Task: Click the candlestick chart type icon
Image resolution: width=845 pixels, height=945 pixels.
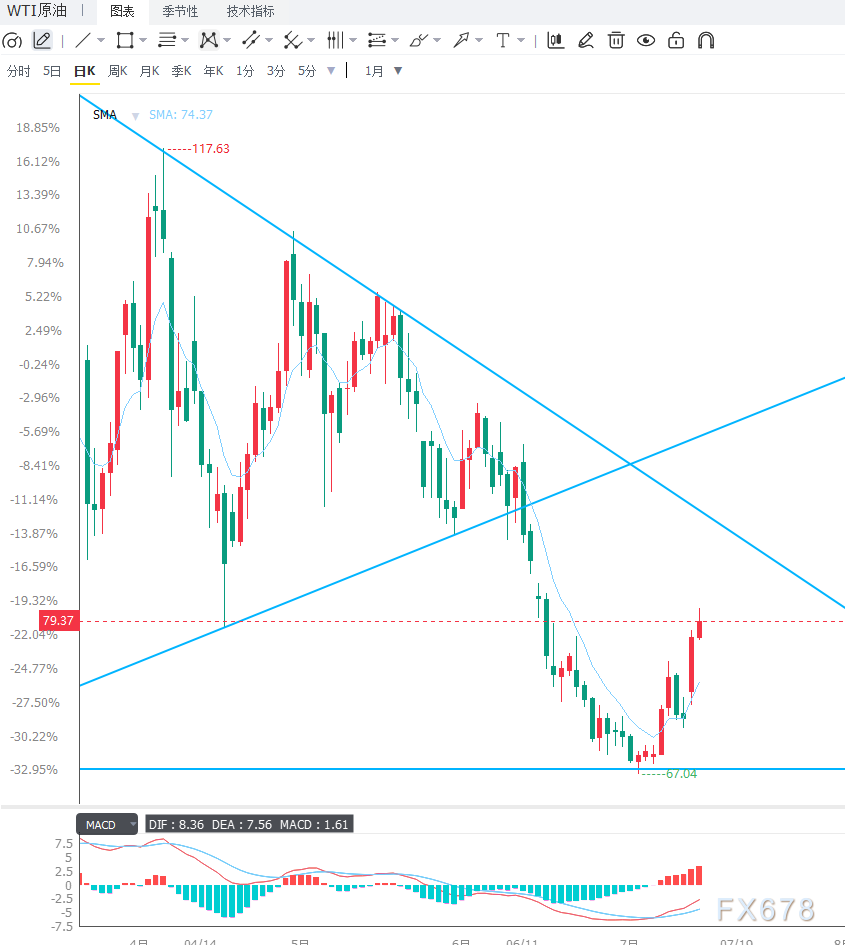Action: pyautogui.click(x=555, y=40)
